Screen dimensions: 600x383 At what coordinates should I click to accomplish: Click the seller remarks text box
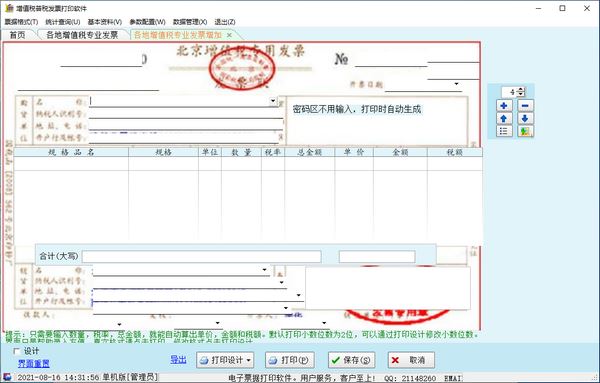[388, 288]
